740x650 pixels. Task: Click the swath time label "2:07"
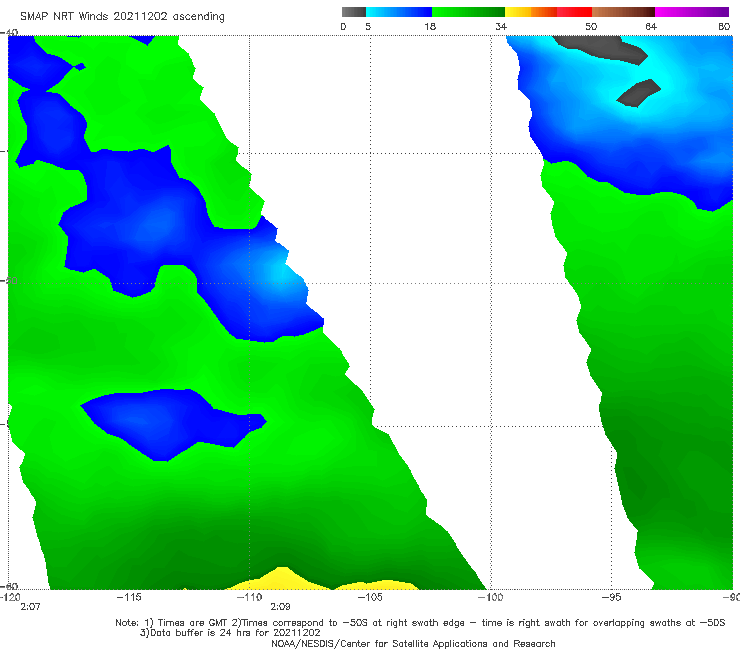(30, 607)
